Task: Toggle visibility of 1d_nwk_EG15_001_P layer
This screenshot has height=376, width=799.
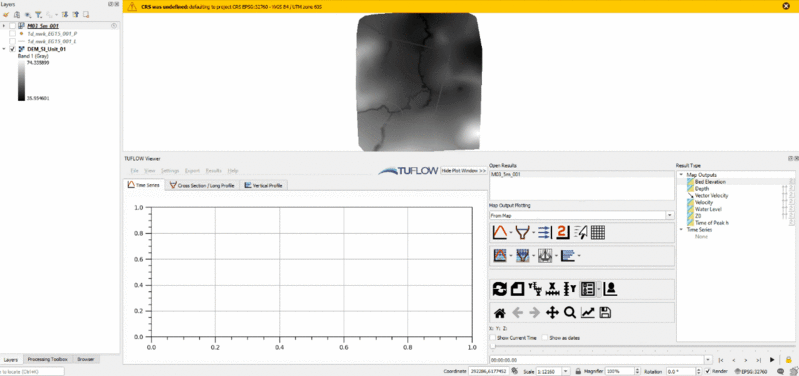Action: click(12, 33)
